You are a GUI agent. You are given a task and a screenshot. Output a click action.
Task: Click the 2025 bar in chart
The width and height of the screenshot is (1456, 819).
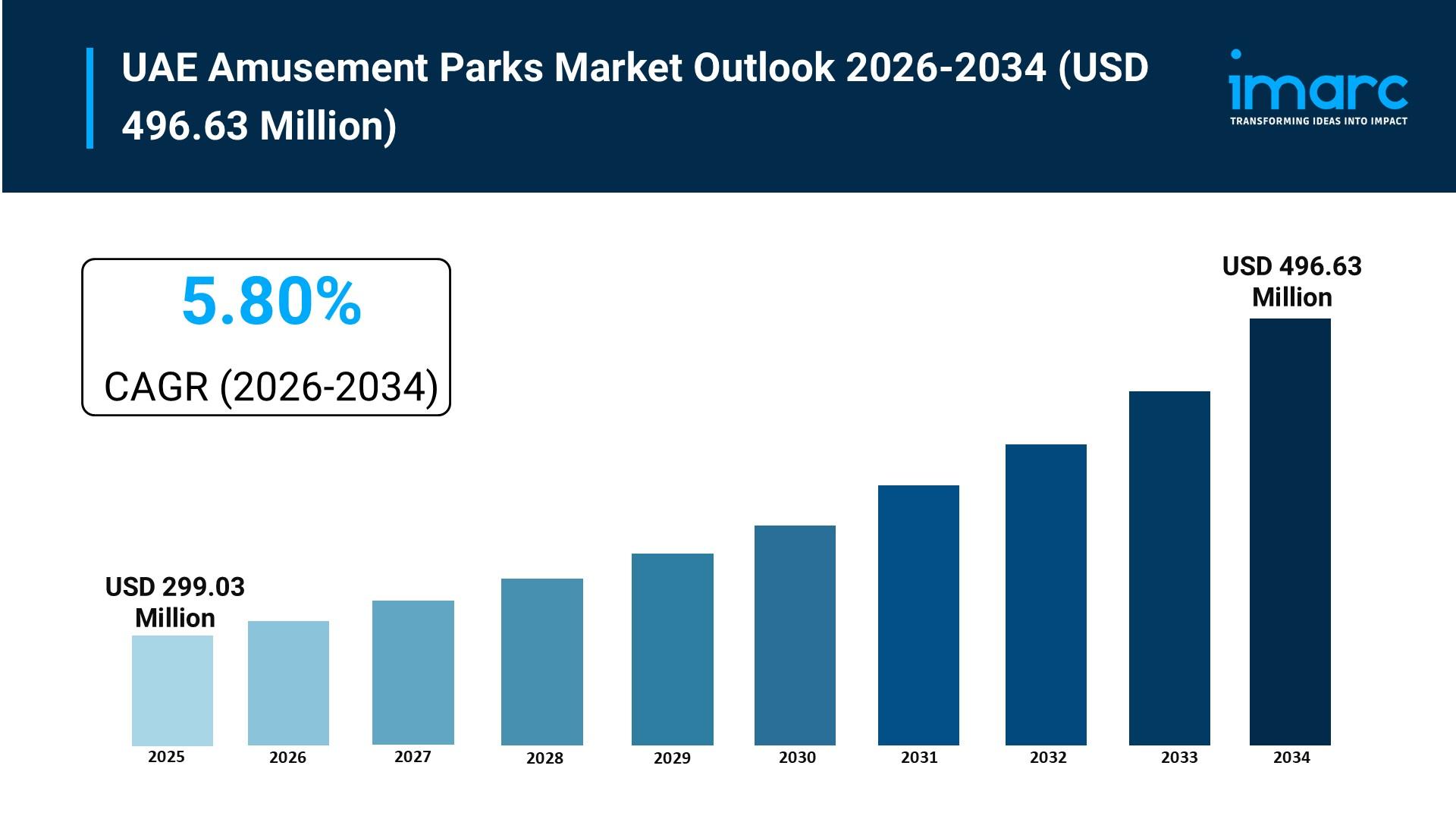tap(172, 690)
